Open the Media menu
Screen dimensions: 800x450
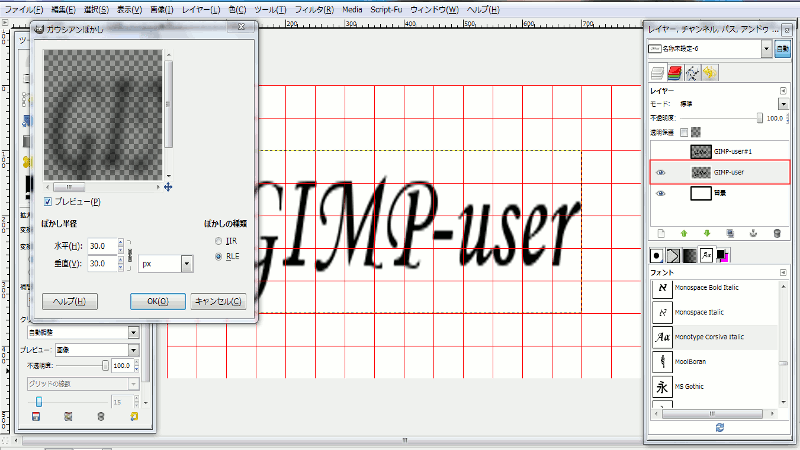point(352,10)
